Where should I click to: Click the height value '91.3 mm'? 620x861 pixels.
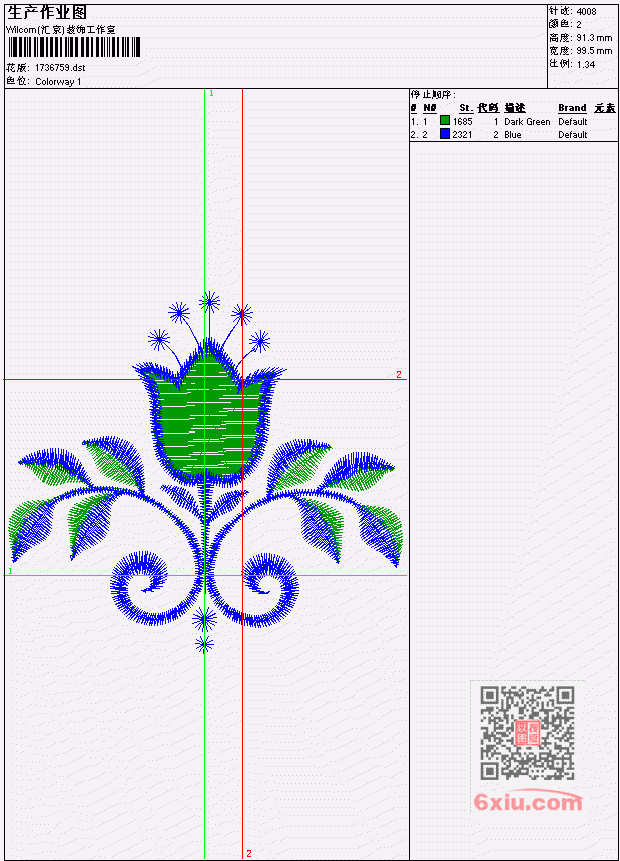click(x=594, y=37)
